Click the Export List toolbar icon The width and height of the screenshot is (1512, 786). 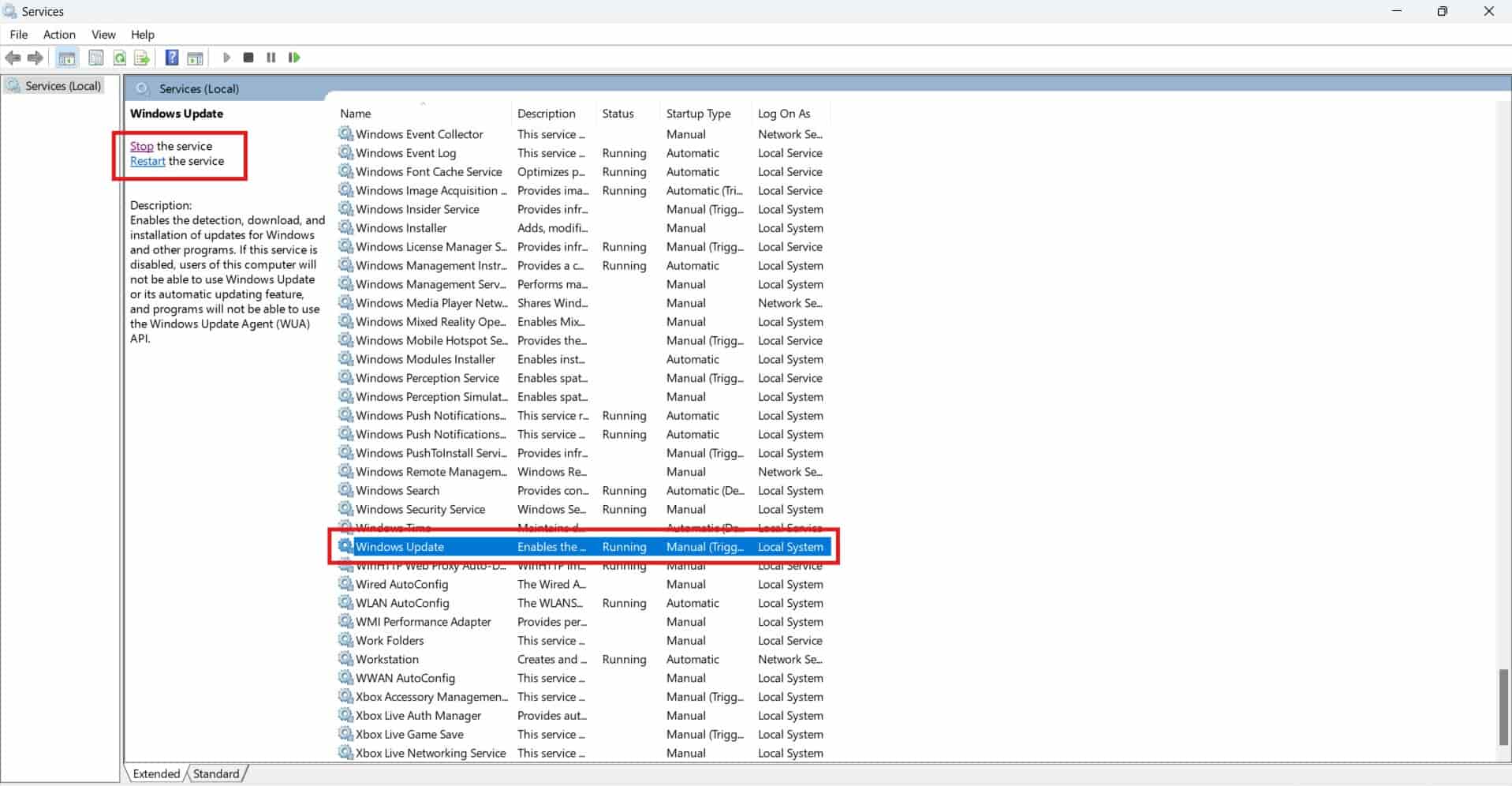(142, 58)
